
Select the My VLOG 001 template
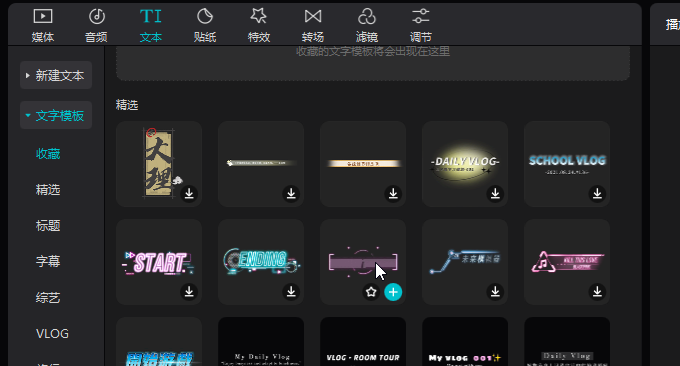point(465,342)
